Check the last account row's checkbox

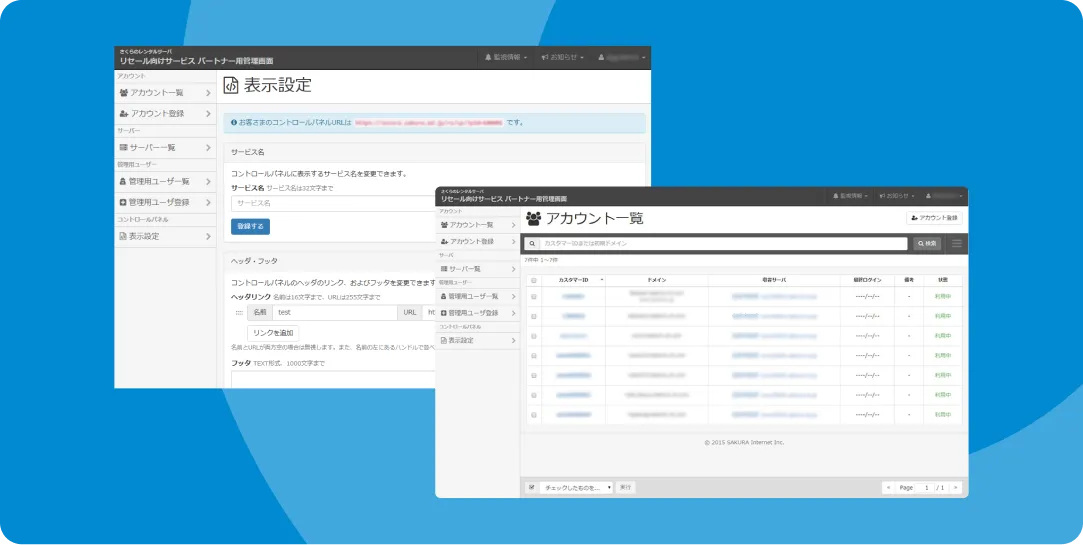click(533, 414)
